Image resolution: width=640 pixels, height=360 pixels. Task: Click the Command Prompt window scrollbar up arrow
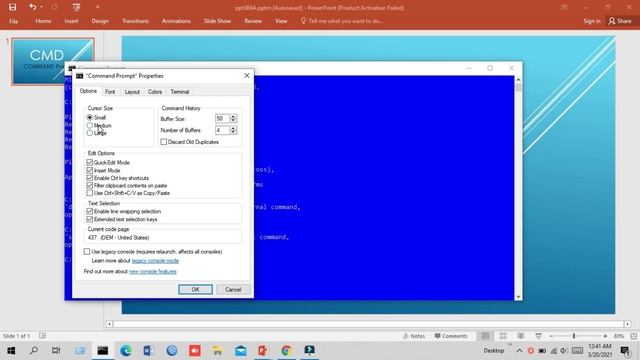pos(518,80)
